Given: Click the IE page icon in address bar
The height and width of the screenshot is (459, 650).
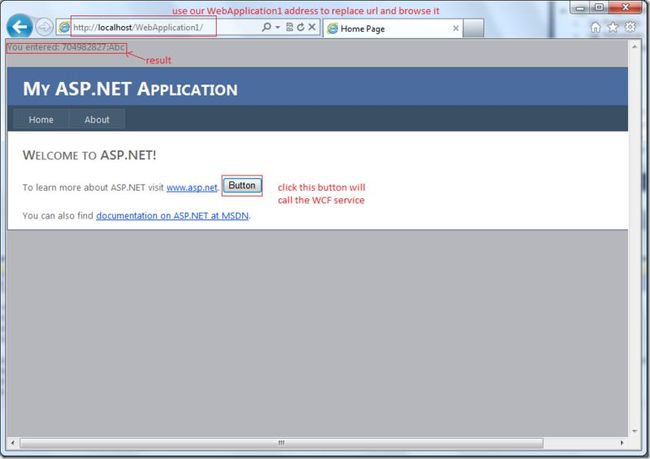Looking at the screenshot, I should pyautogui.click(x=64, y=27).
